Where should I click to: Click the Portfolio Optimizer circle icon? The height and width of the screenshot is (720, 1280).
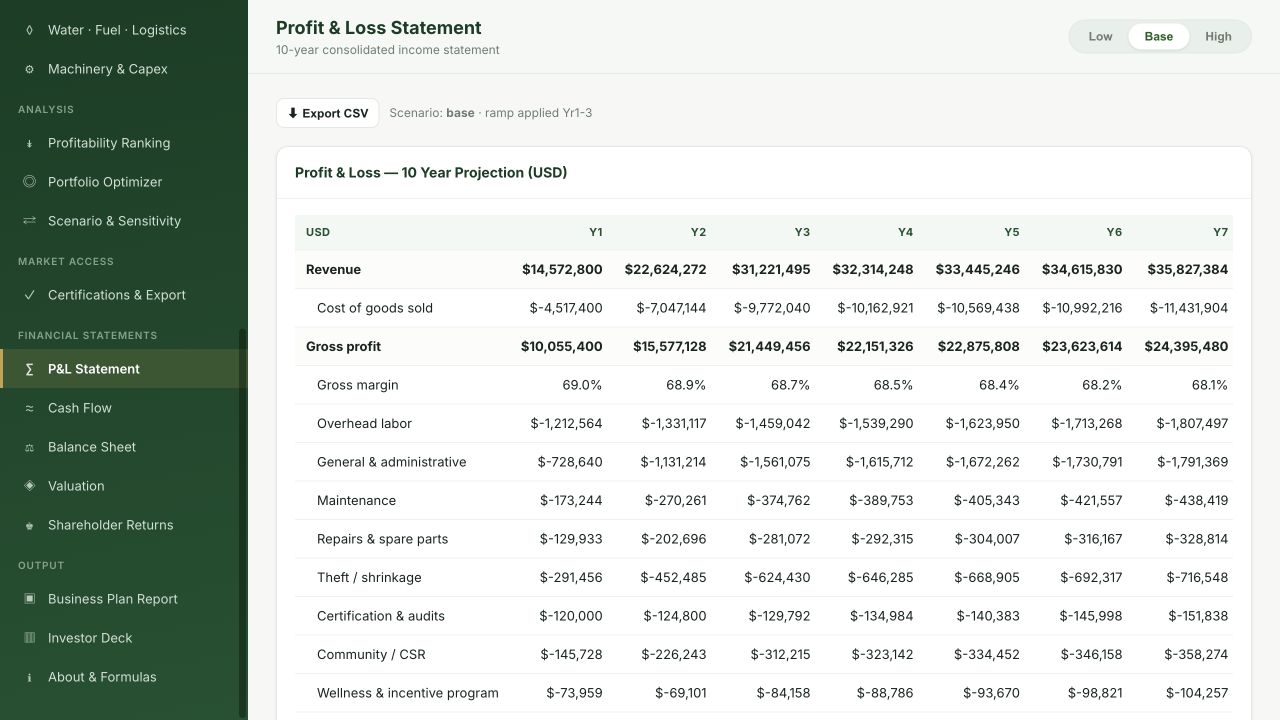coord(29,182)
